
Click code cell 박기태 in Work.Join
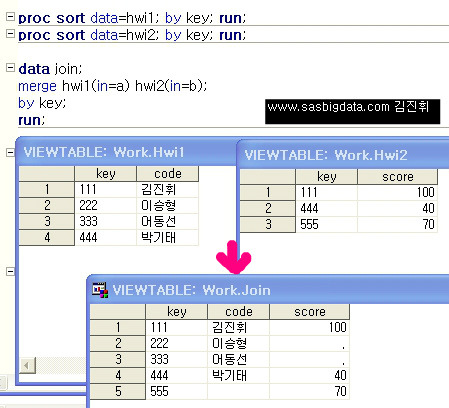pyautogui.click(x=238, y=375)
